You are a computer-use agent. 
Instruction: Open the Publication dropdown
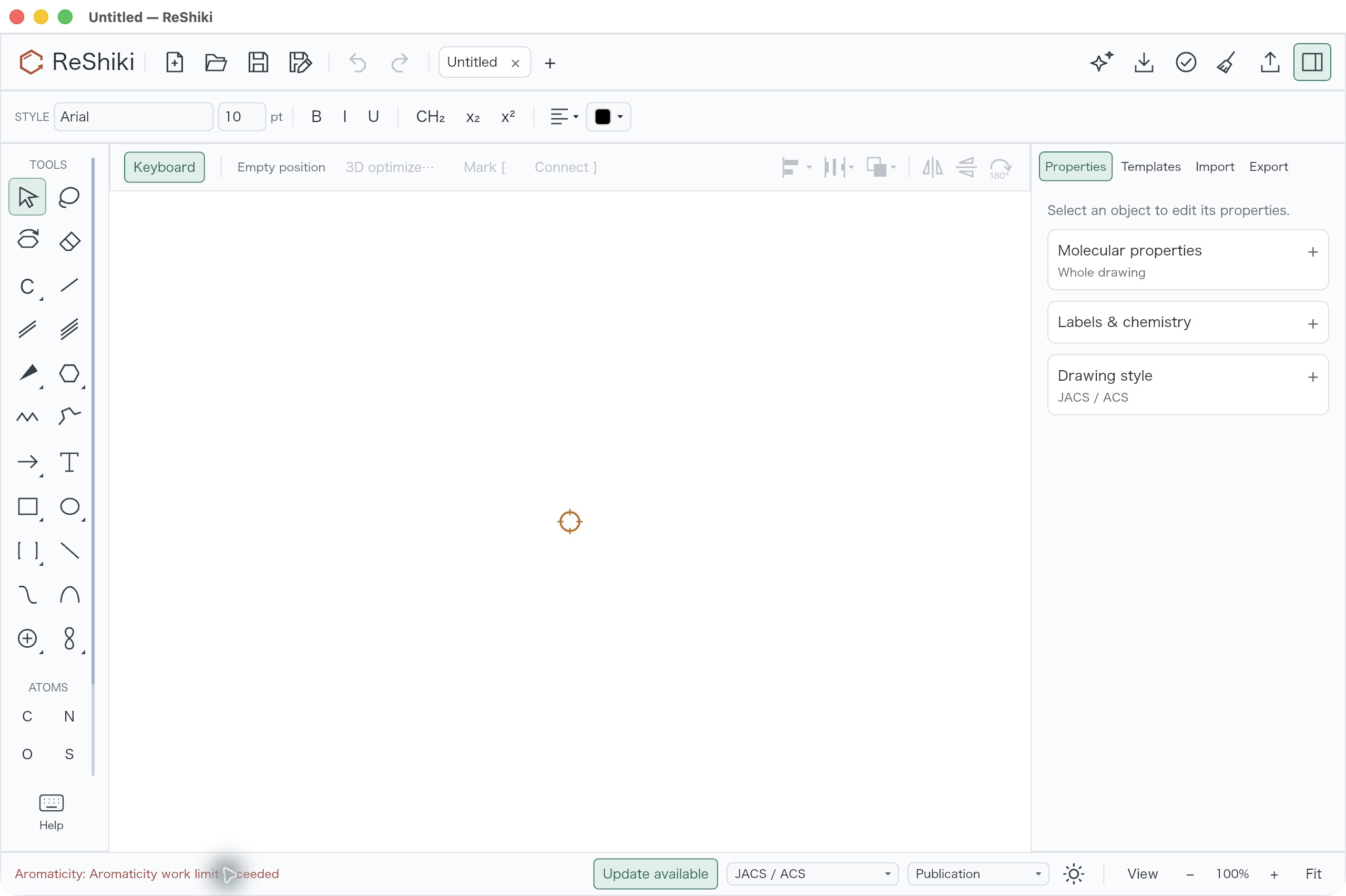(x=977, y=874)
